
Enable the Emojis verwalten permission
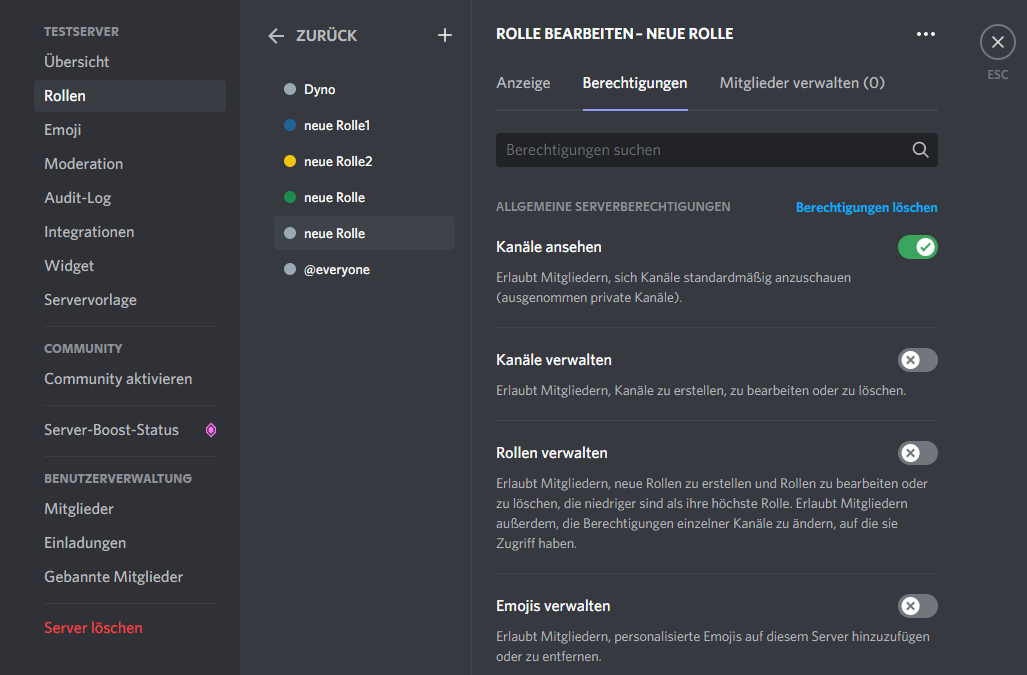[917, 606]
